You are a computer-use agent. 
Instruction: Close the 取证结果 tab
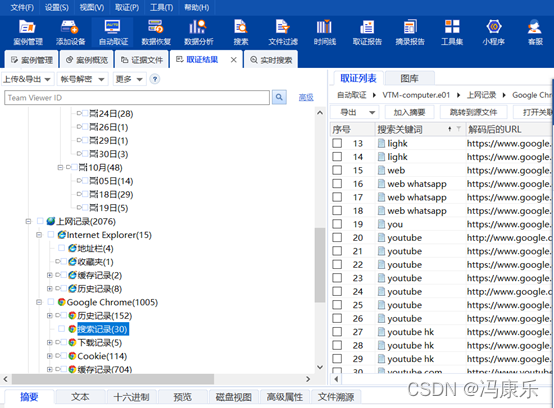pos(234,60)
